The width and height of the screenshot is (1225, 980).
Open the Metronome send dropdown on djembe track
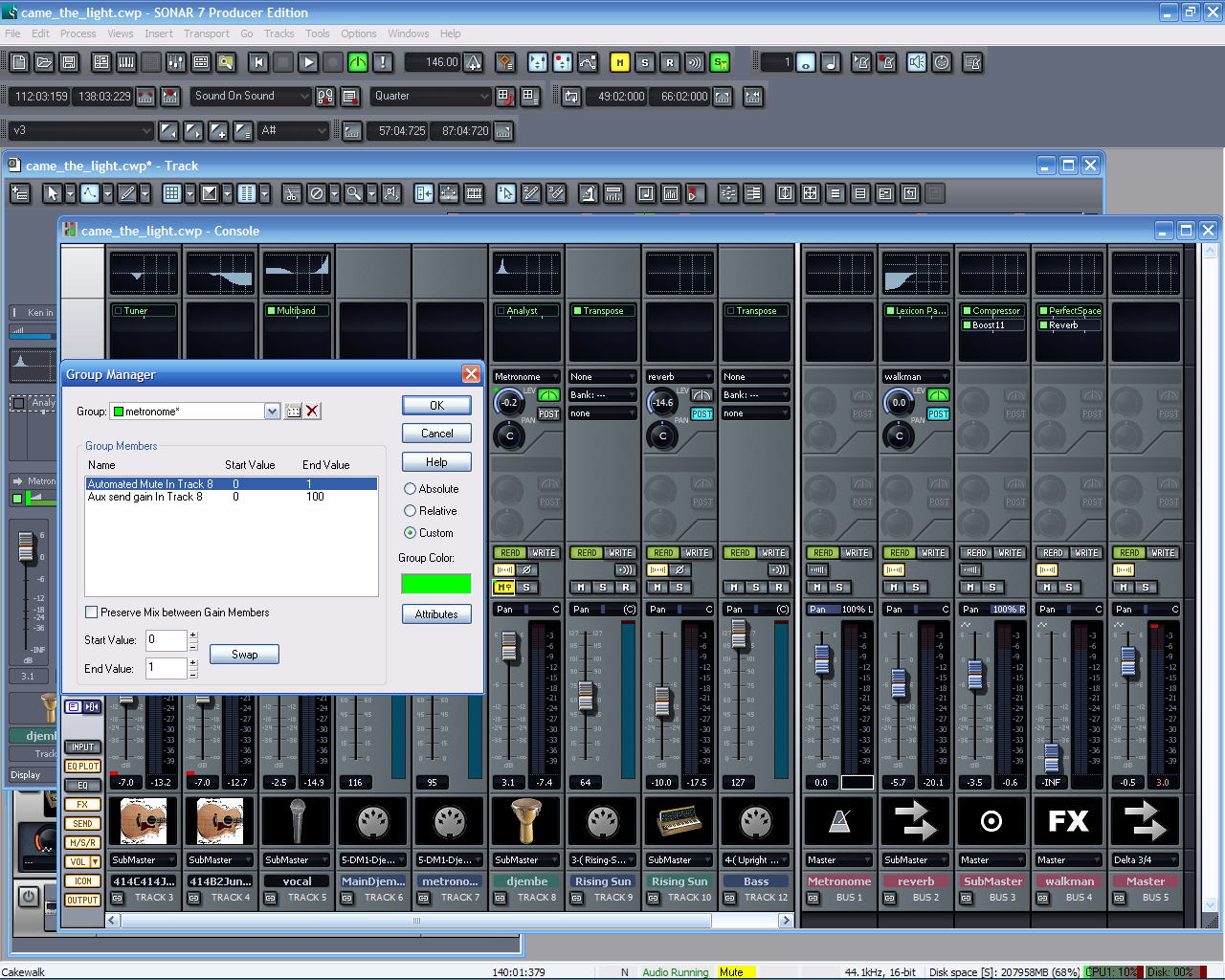click(526, 377)
